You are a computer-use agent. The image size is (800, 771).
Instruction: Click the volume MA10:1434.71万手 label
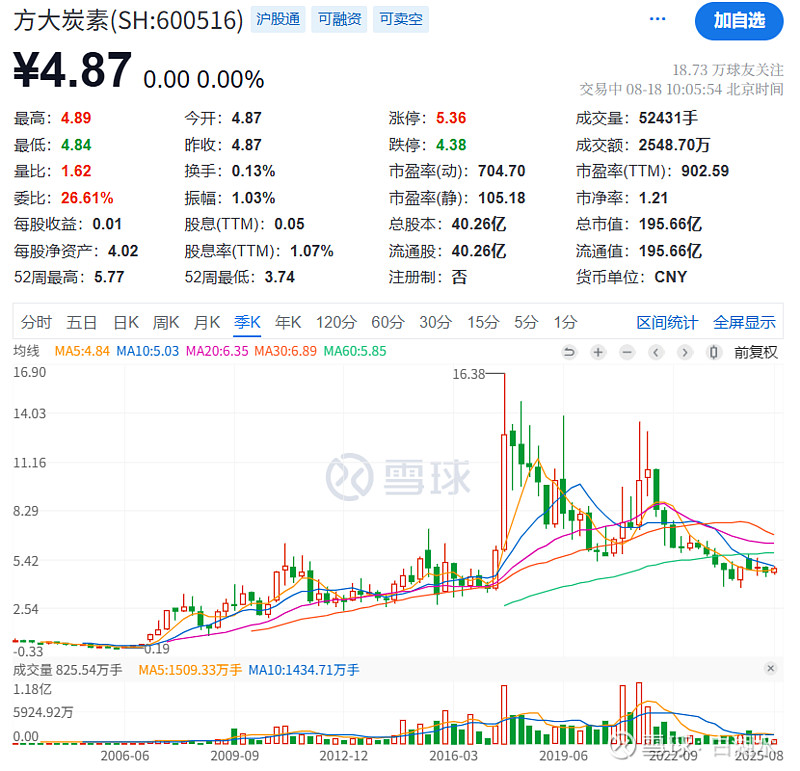tap(304, 669)
